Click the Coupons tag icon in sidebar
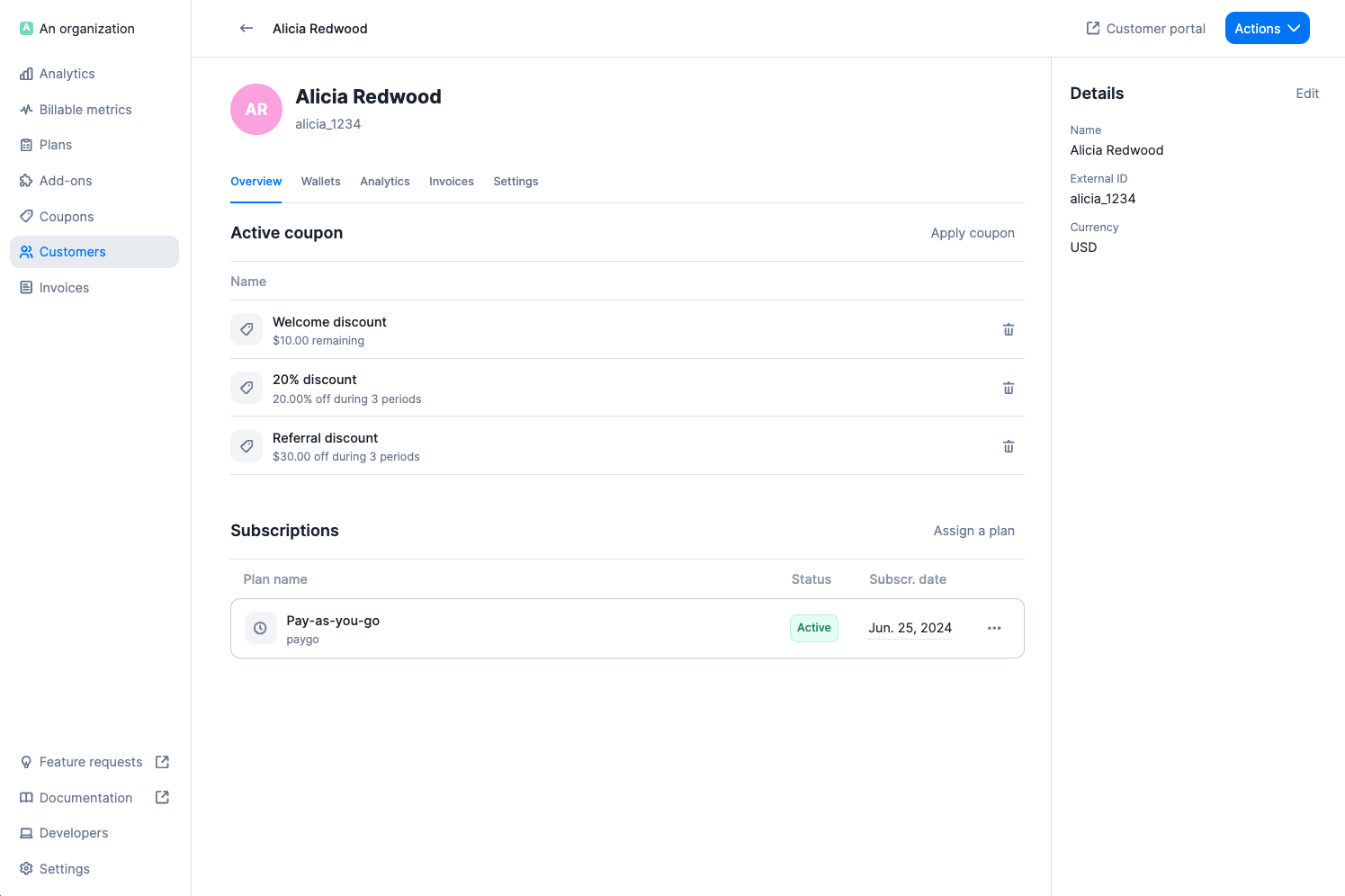Viewport: 1345px width, 896px height. (26, 217)
